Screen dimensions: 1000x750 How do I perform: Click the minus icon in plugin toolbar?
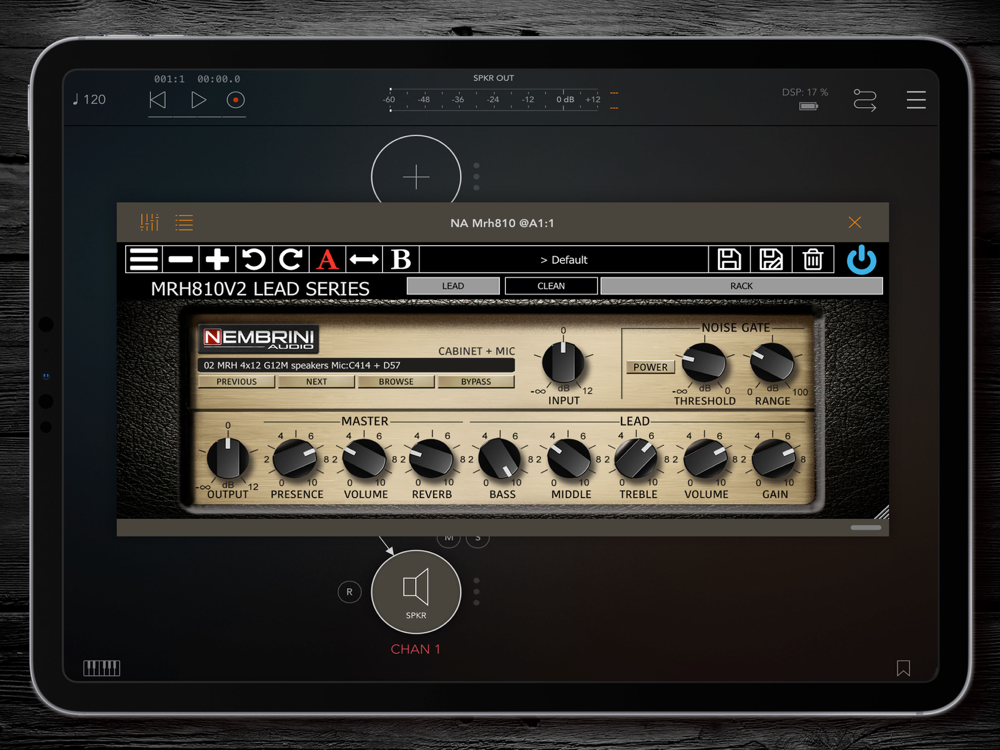pos(180,260)
